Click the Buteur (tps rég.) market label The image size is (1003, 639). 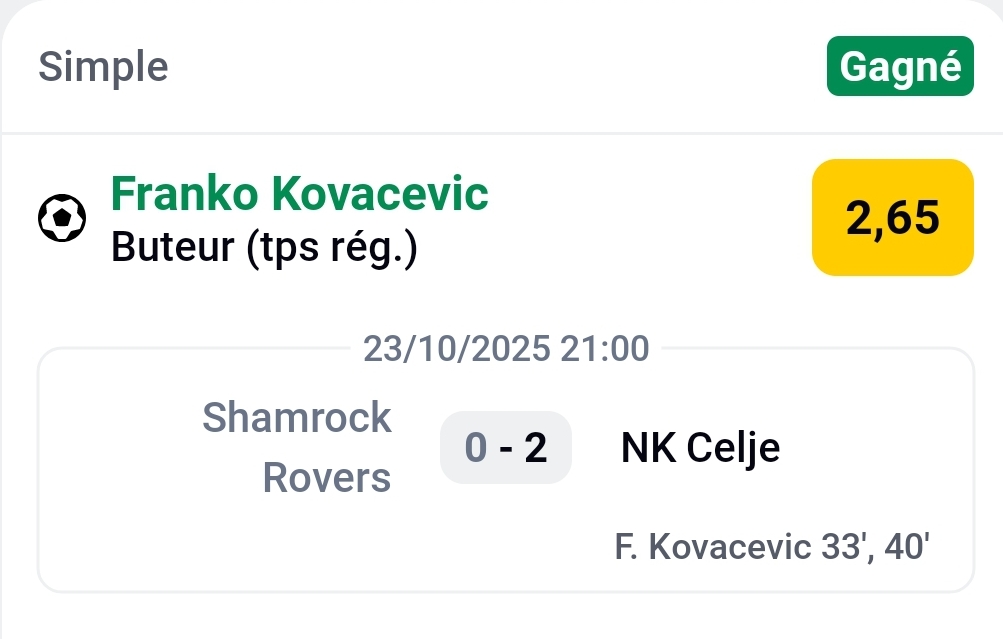[264, 246]
